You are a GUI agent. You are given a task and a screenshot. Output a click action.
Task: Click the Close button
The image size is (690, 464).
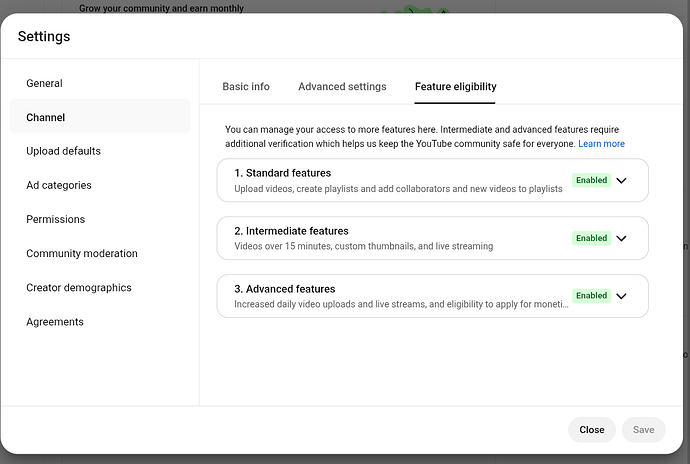coord(591,430)
